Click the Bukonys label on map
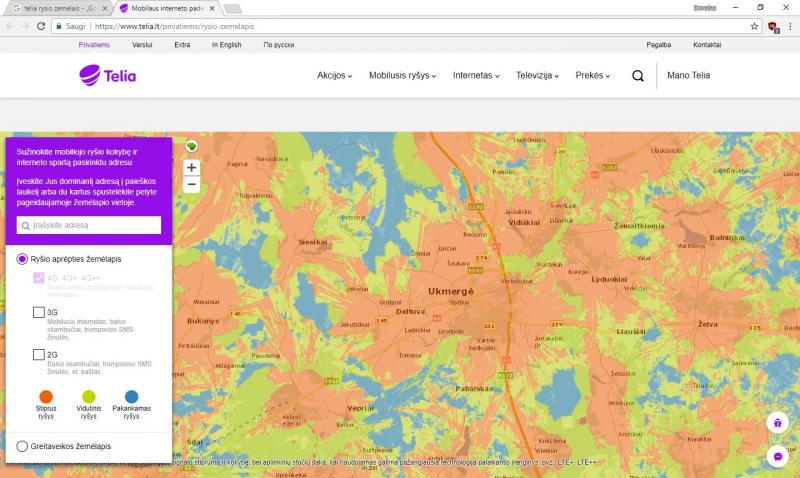The height and width of the screenshot is (478, 800). pos(203,321)
